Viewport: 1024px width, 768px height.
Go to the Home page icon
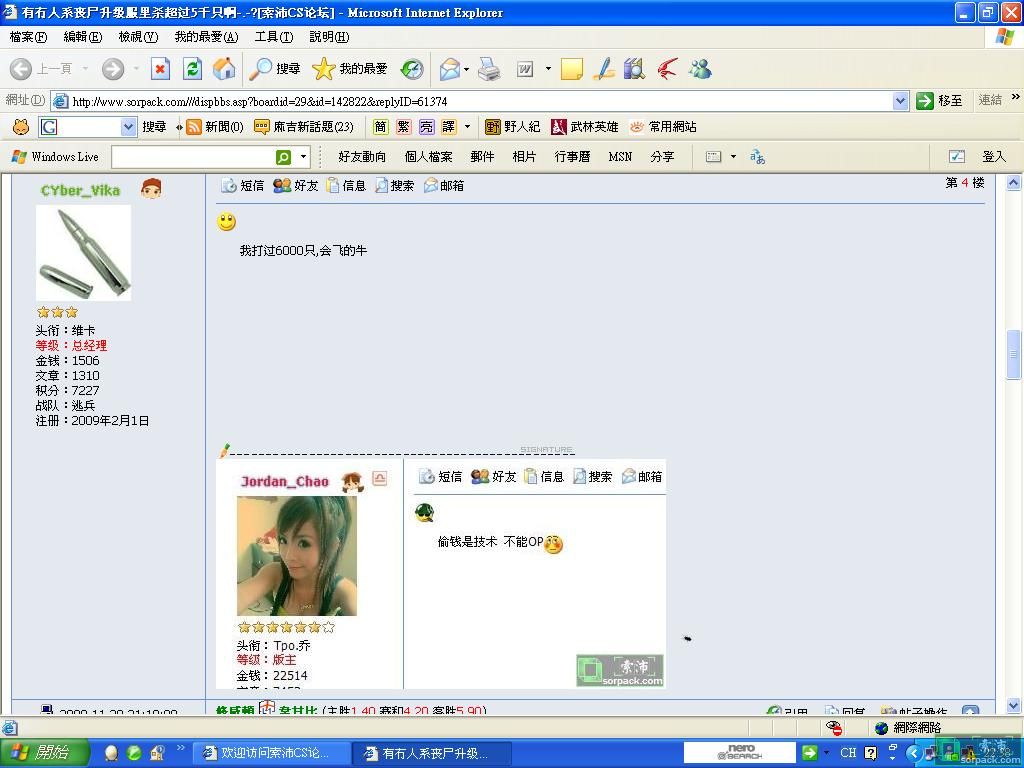click(x=224, y=68)
